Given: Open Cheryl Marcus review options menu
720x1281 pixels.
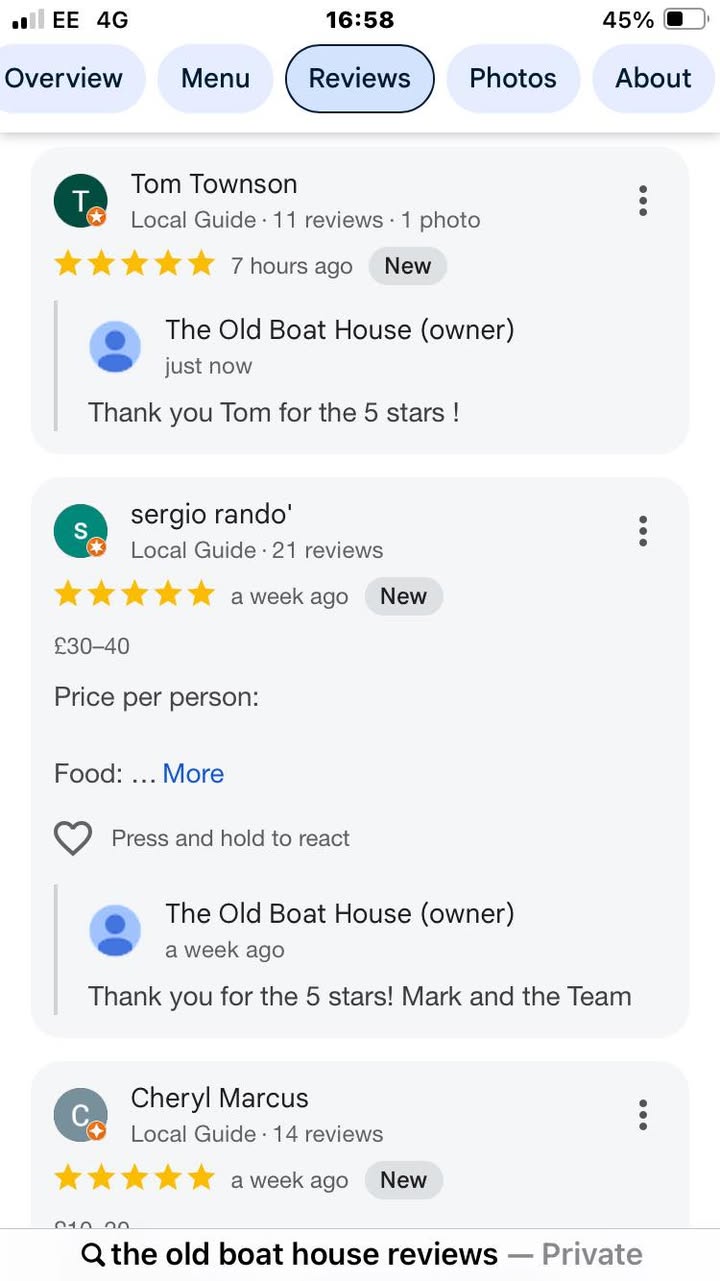Looking at the screenshot, I should click(643, 1115).
